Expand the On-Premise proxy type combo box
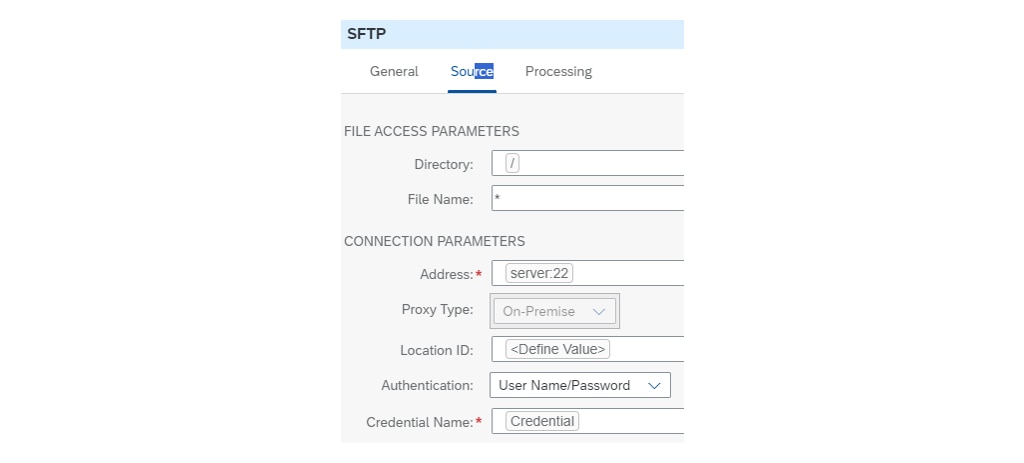1024x463 pixels. tap(554, 312)
